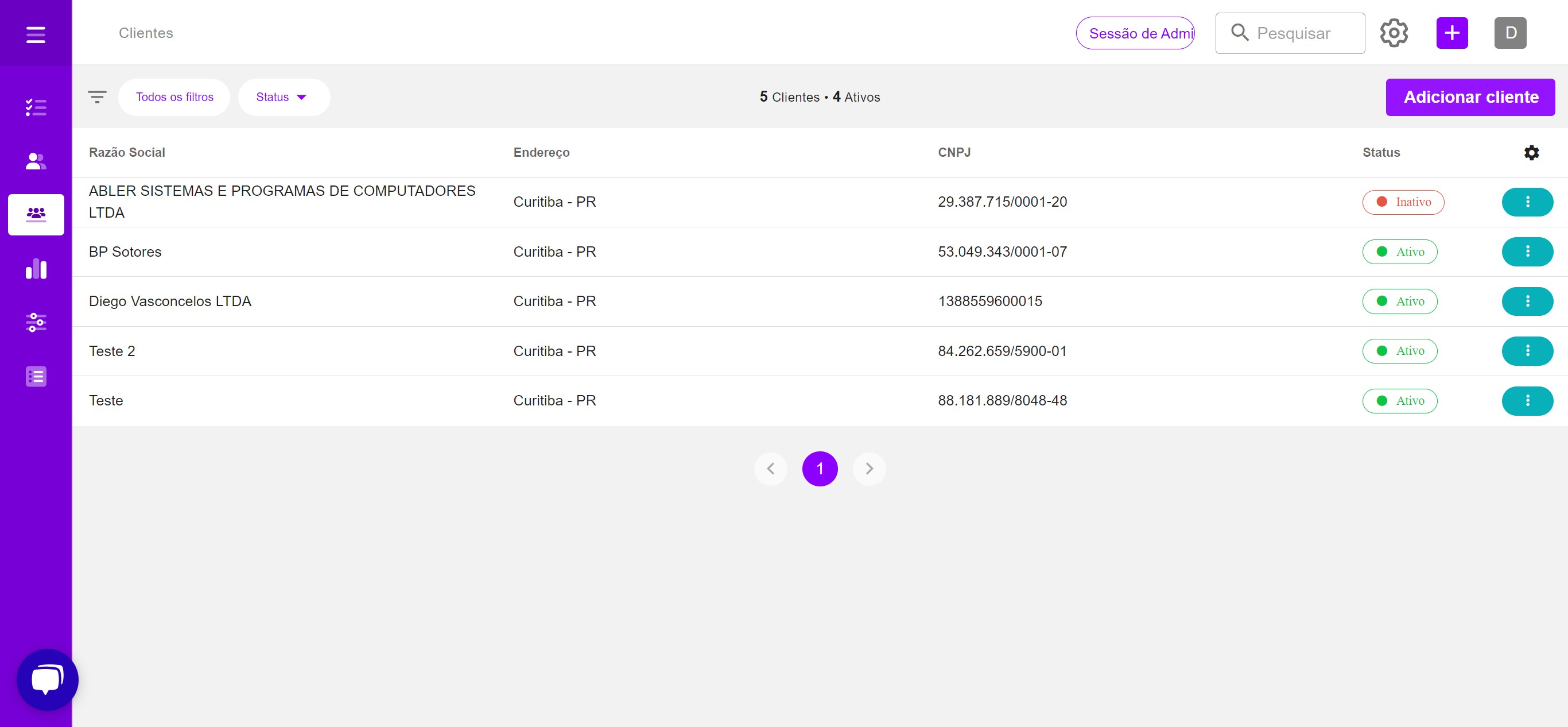Open actions menu for Teste row
Viewport: 1568px width, 727px height.
(1527, 401)
